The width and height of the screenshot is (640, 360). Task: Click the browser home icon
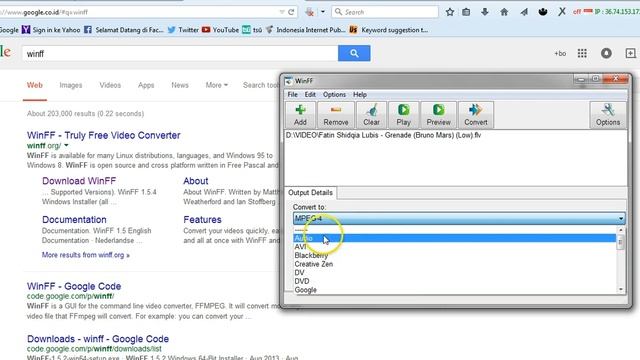pos(504,12)
